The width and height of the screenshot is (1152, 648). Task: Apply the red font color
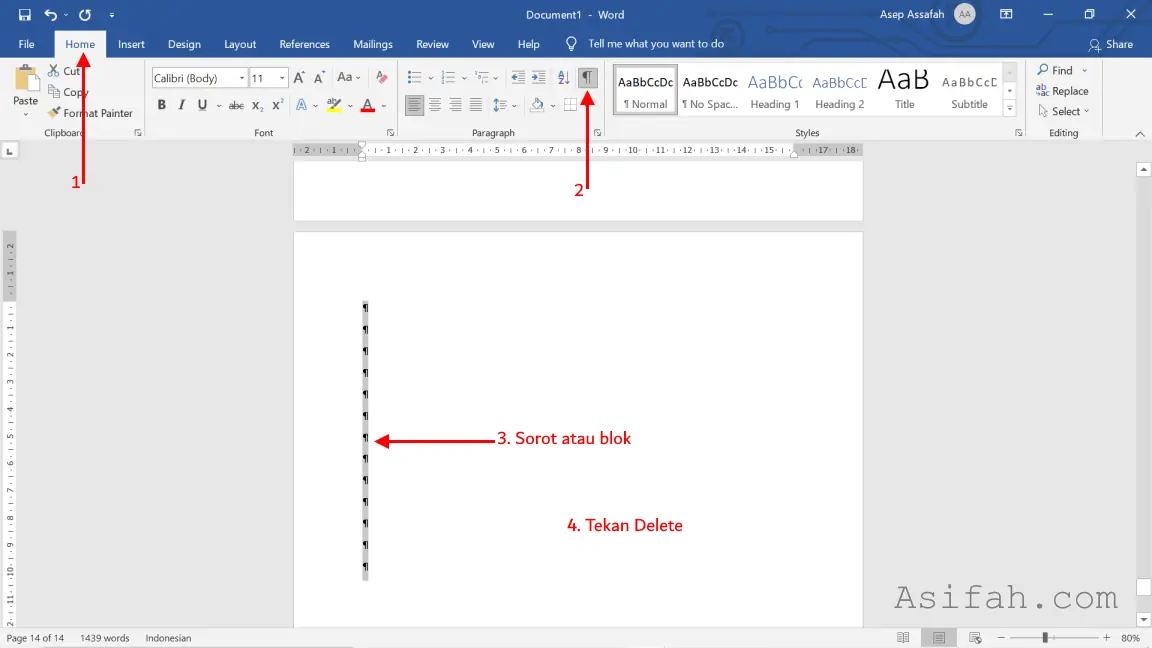pyautogui.click(x=368, y=105)
